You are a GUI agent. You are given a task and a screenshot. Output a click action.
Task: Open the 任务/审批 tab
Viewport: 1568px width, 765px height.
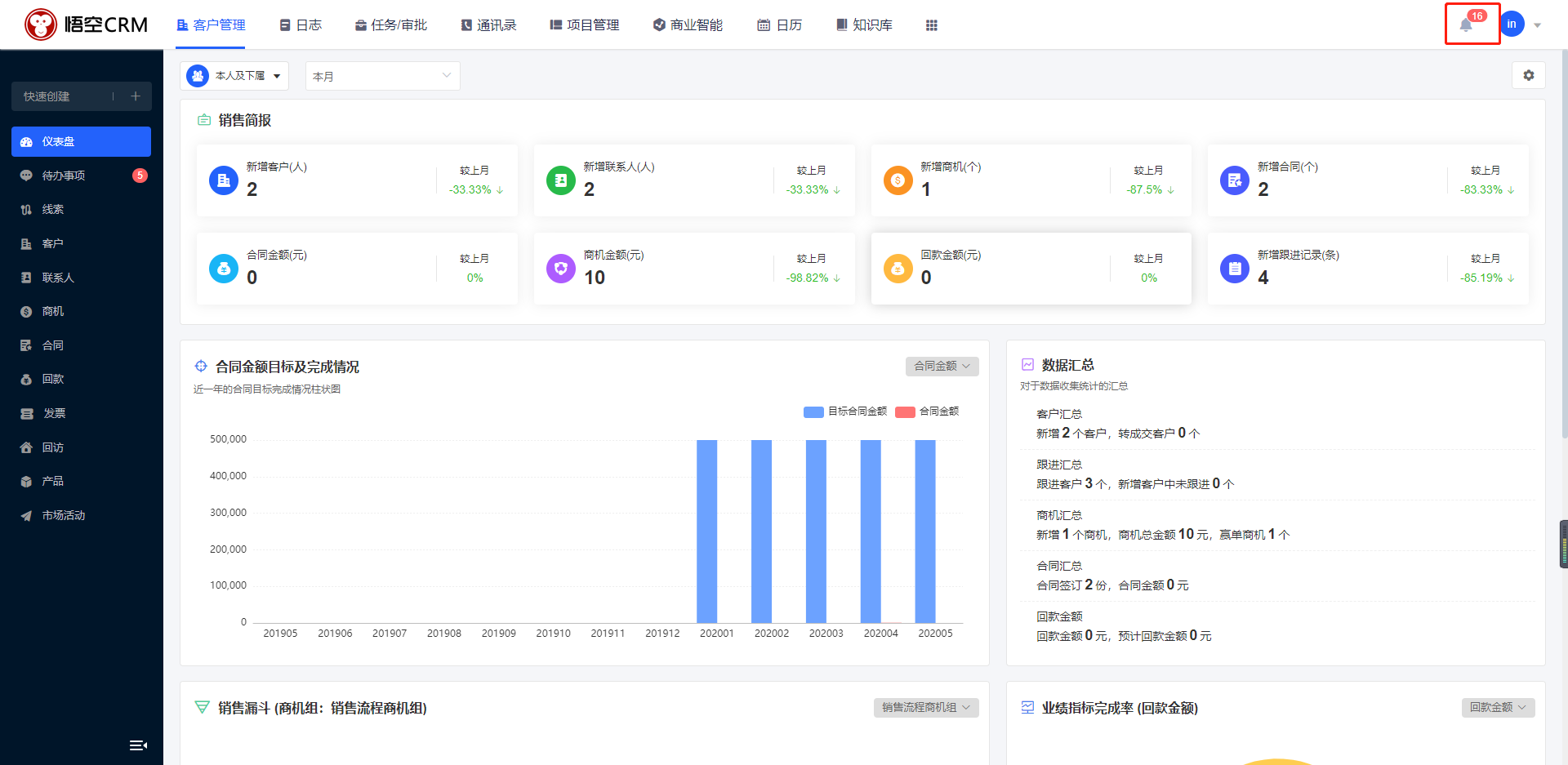[x=390, y=25]
